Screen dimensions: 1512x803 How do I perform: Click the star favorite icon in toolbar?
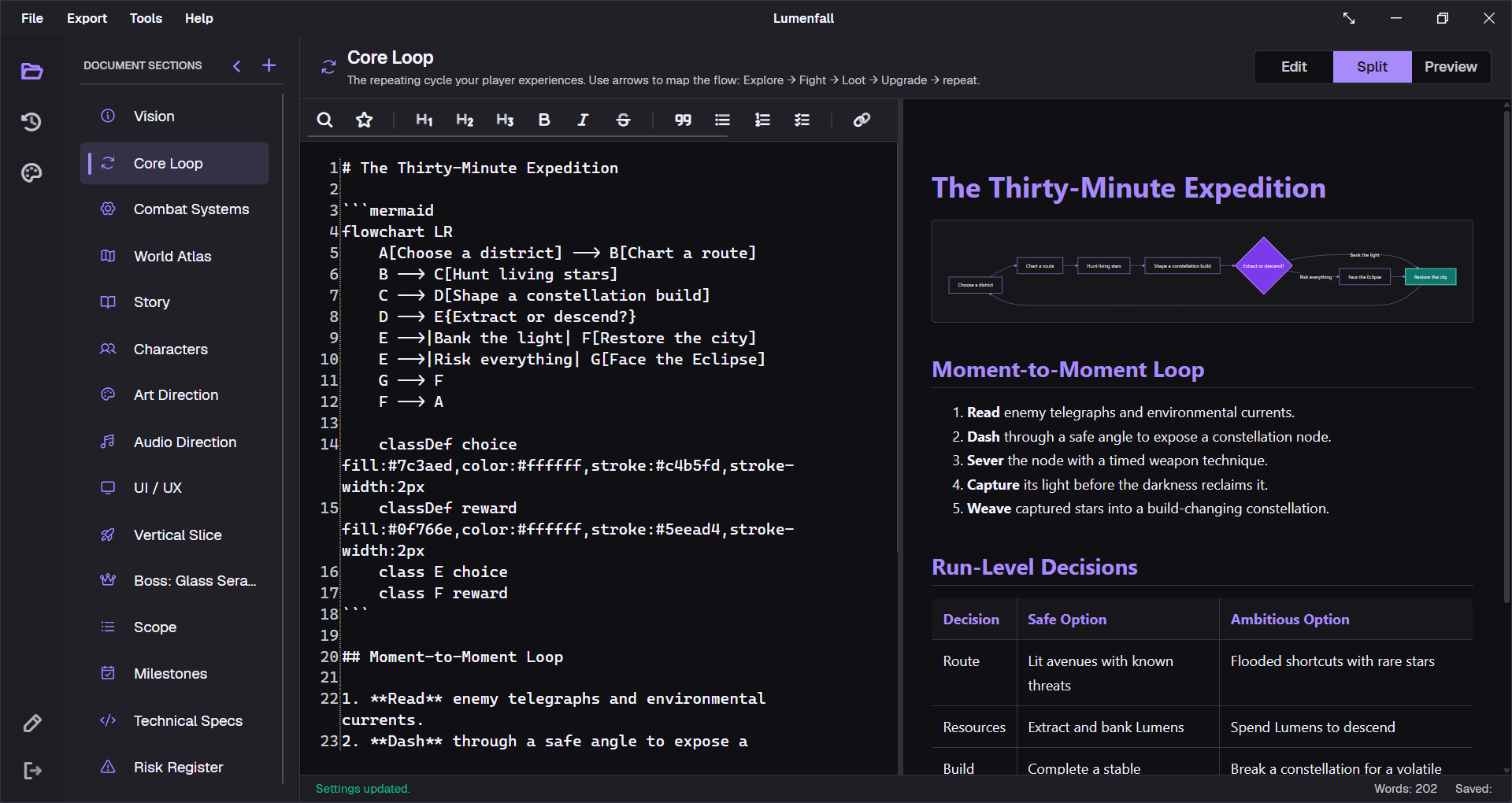[x=364, y=120]
